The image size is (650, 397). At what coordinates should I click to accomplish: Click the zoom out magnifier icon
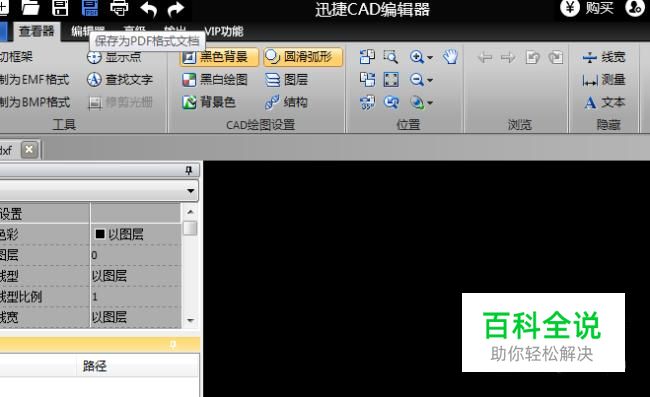(x=416, y=80)
